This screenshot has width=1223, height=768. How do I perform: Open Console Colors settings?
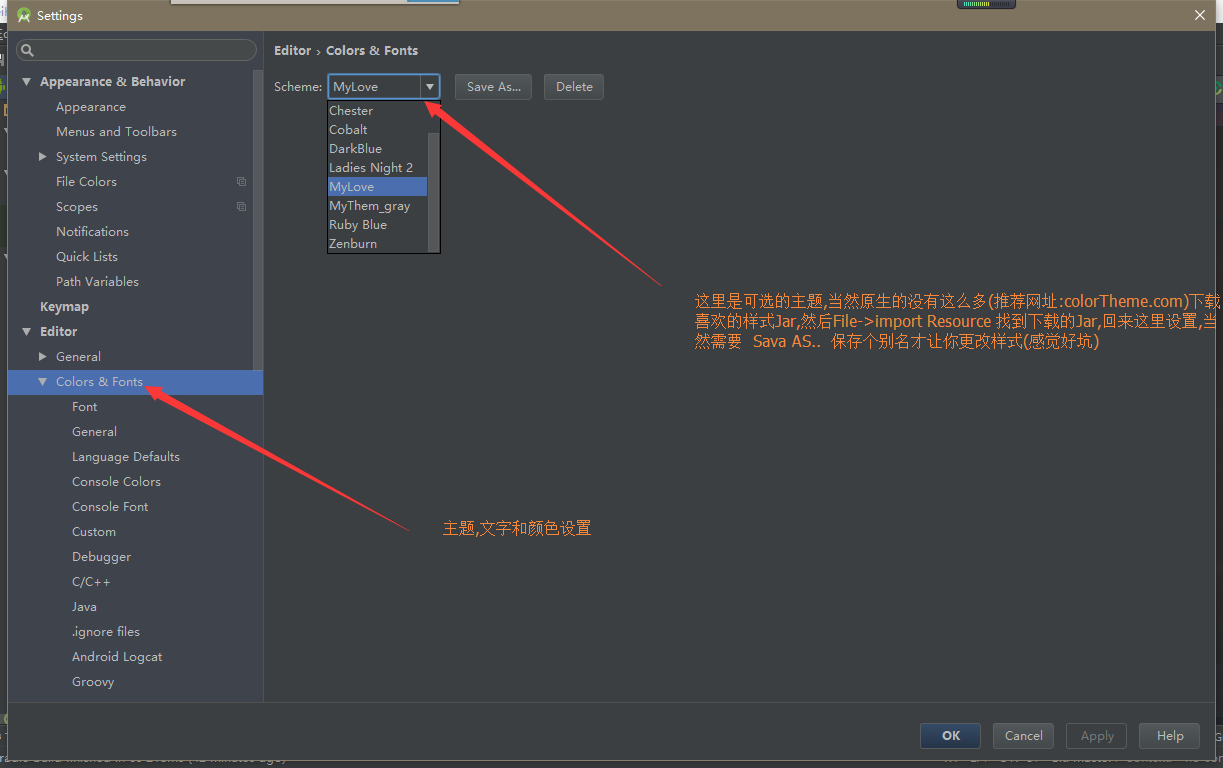click(116, 482)
